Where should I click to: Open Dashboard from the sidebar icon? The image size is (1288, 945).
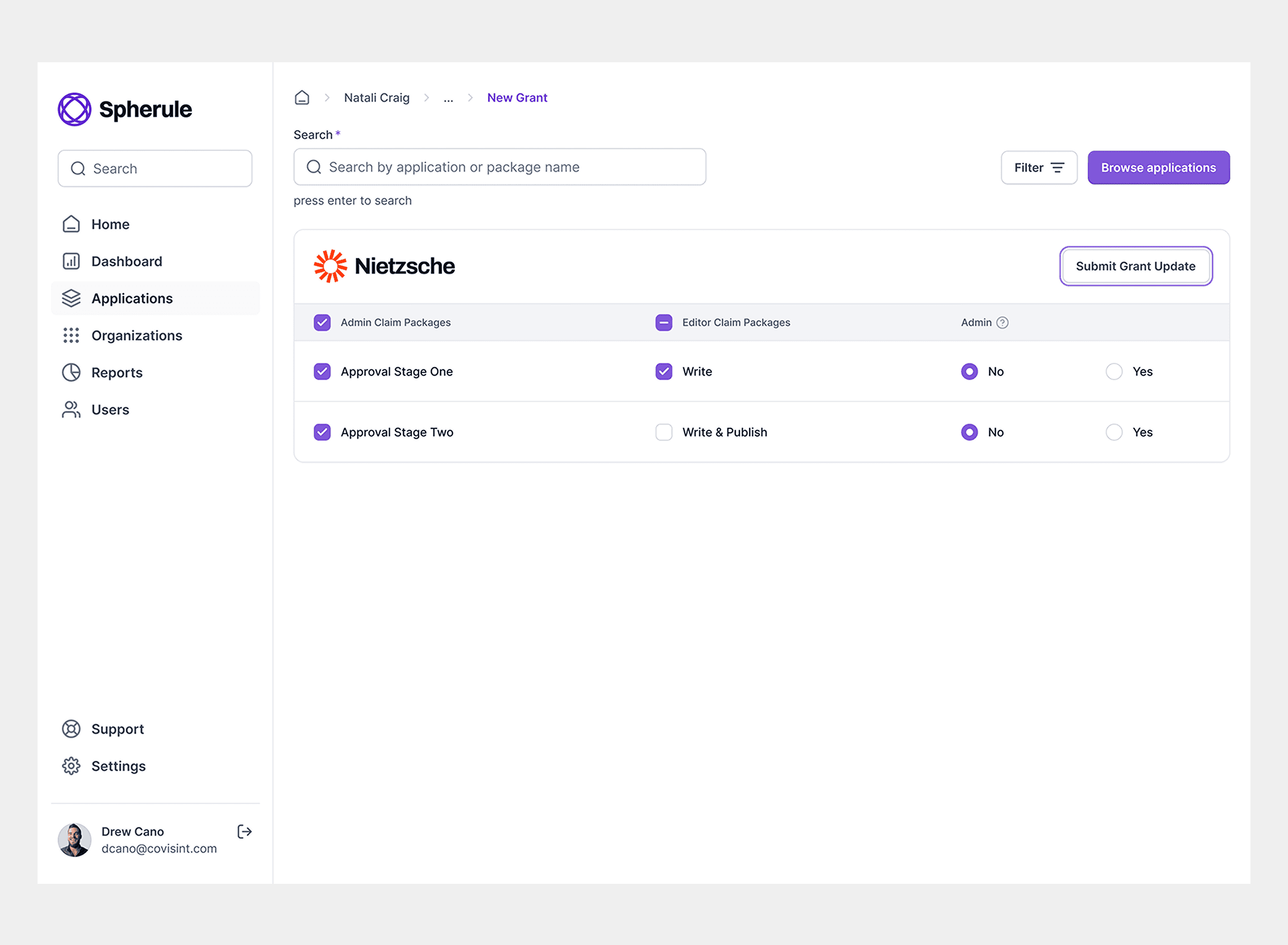(71, 261)
